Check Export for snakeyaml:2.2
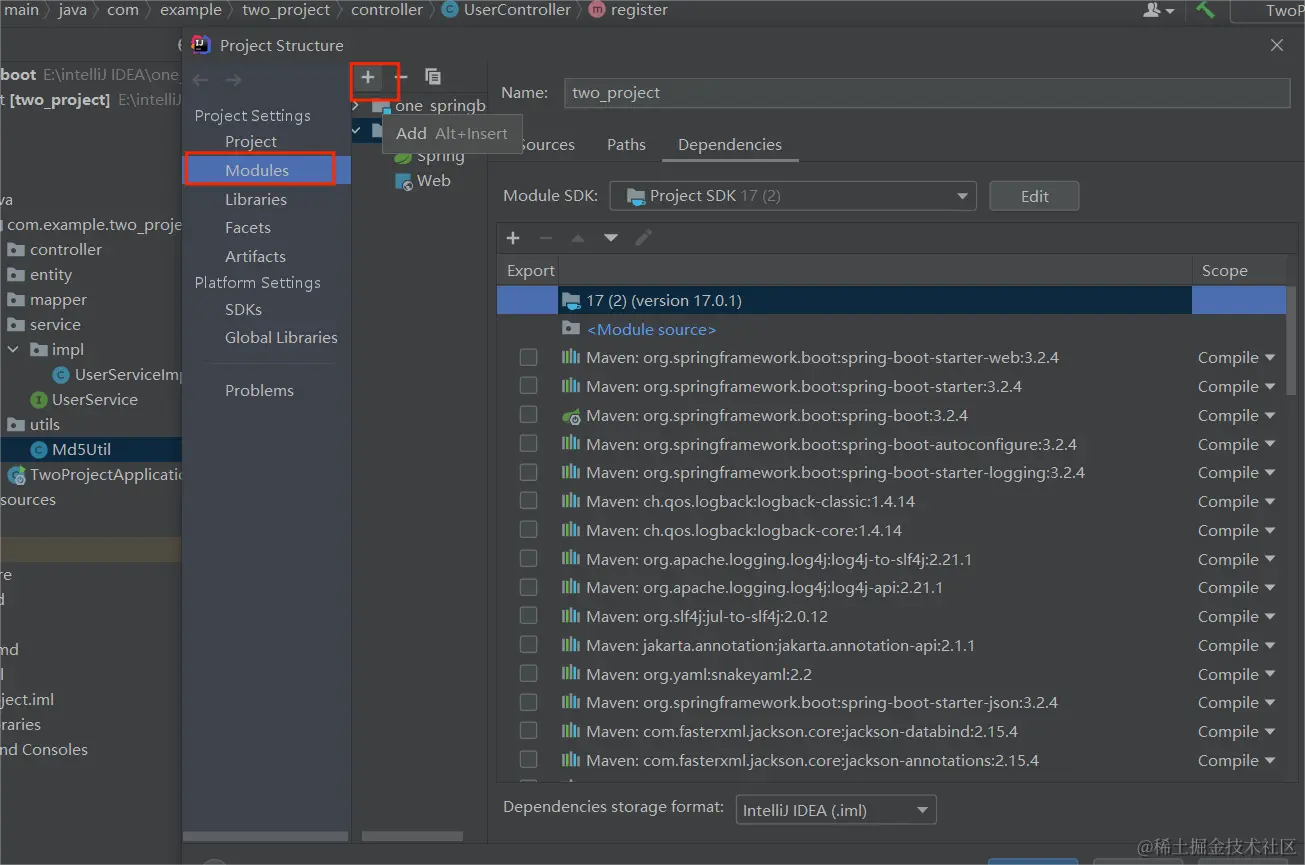Image resolution: width=1305 pixels, height=865 pixels. pyautogui.click(x=528, y=674)
